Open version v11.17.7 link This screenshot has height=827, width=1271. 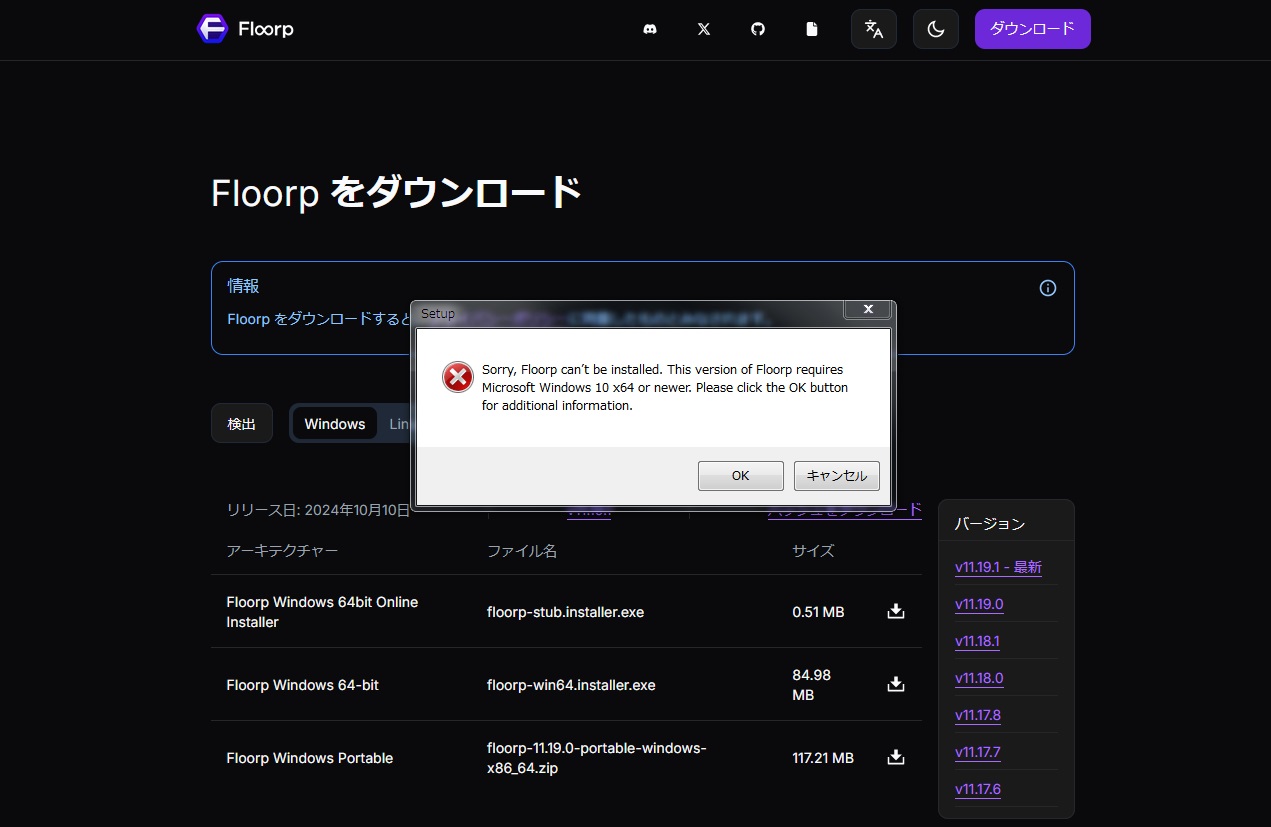(x=977, y=752)
